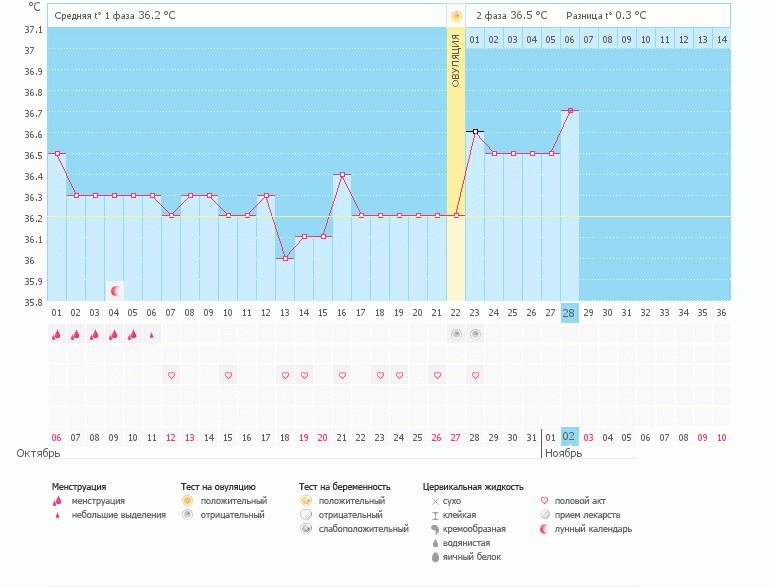Select the 36.7 temperature point on day 28
This screenshot has height=587, width=769.
pos(570,111)
